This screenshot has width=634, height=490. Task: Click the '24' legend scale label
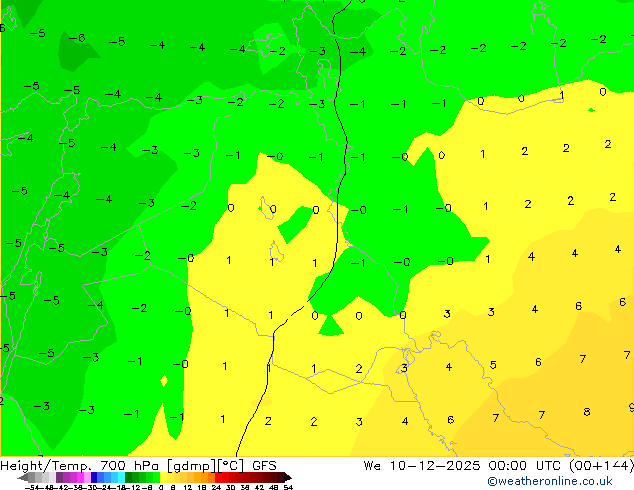(216, 488)
